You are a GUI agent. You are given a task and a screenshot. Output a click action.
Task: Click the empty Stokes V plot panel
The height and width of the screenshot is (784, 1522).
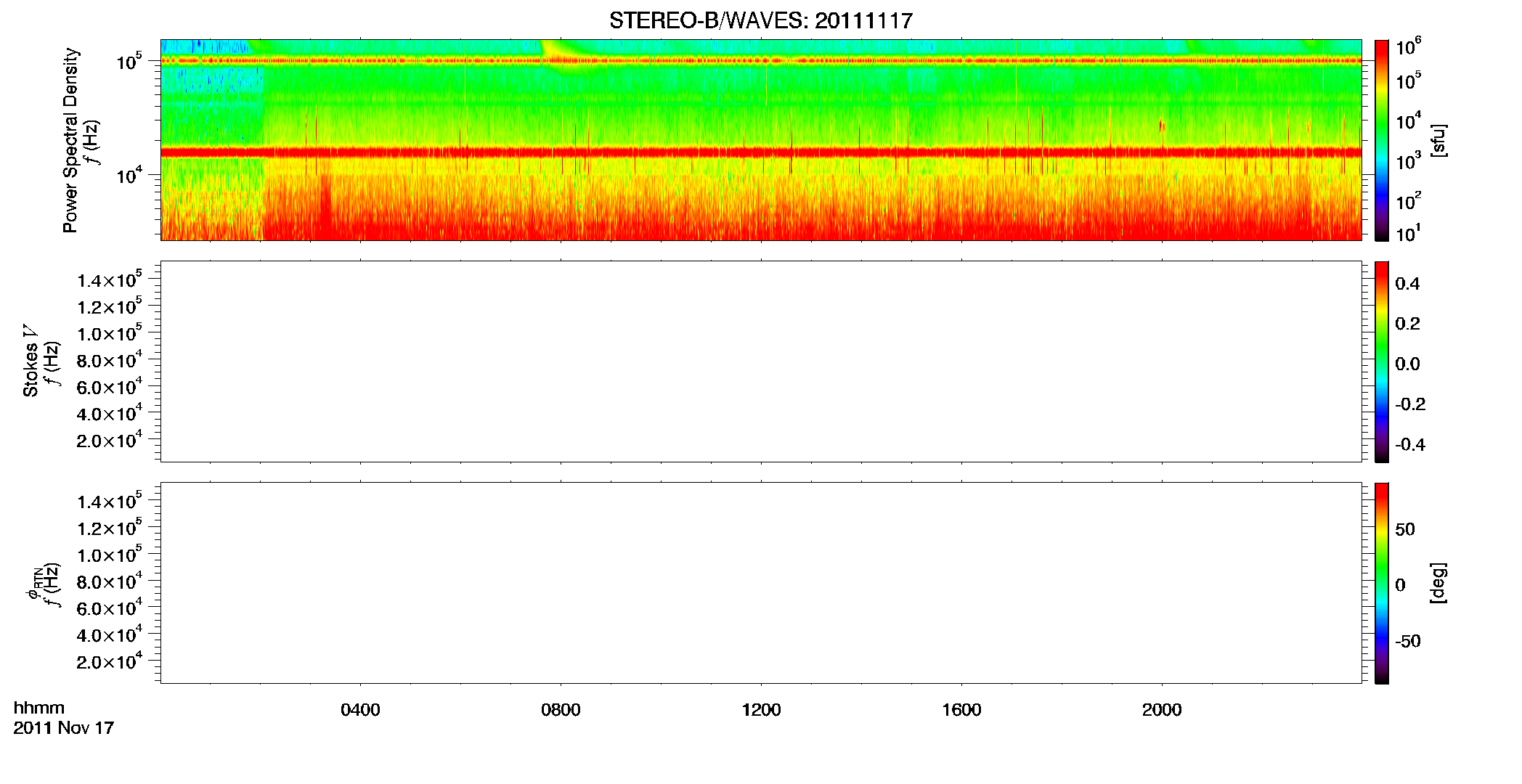(761, 362)
